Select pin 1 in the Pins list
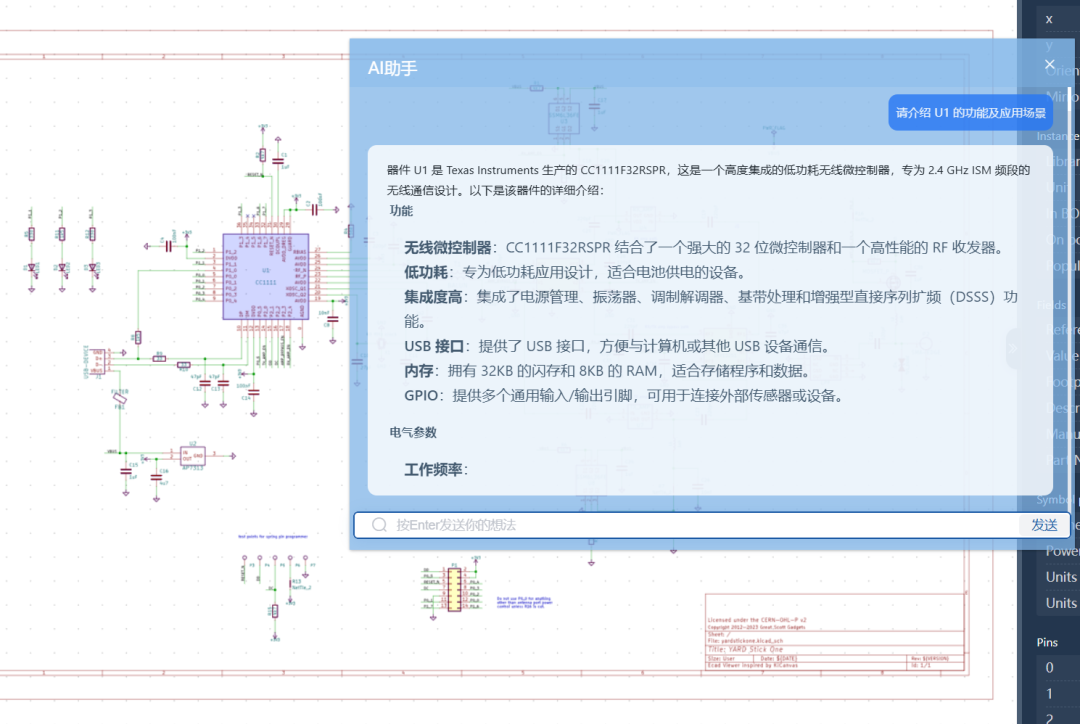This screenshot has height=724, width=1080. coord(1058,694)
